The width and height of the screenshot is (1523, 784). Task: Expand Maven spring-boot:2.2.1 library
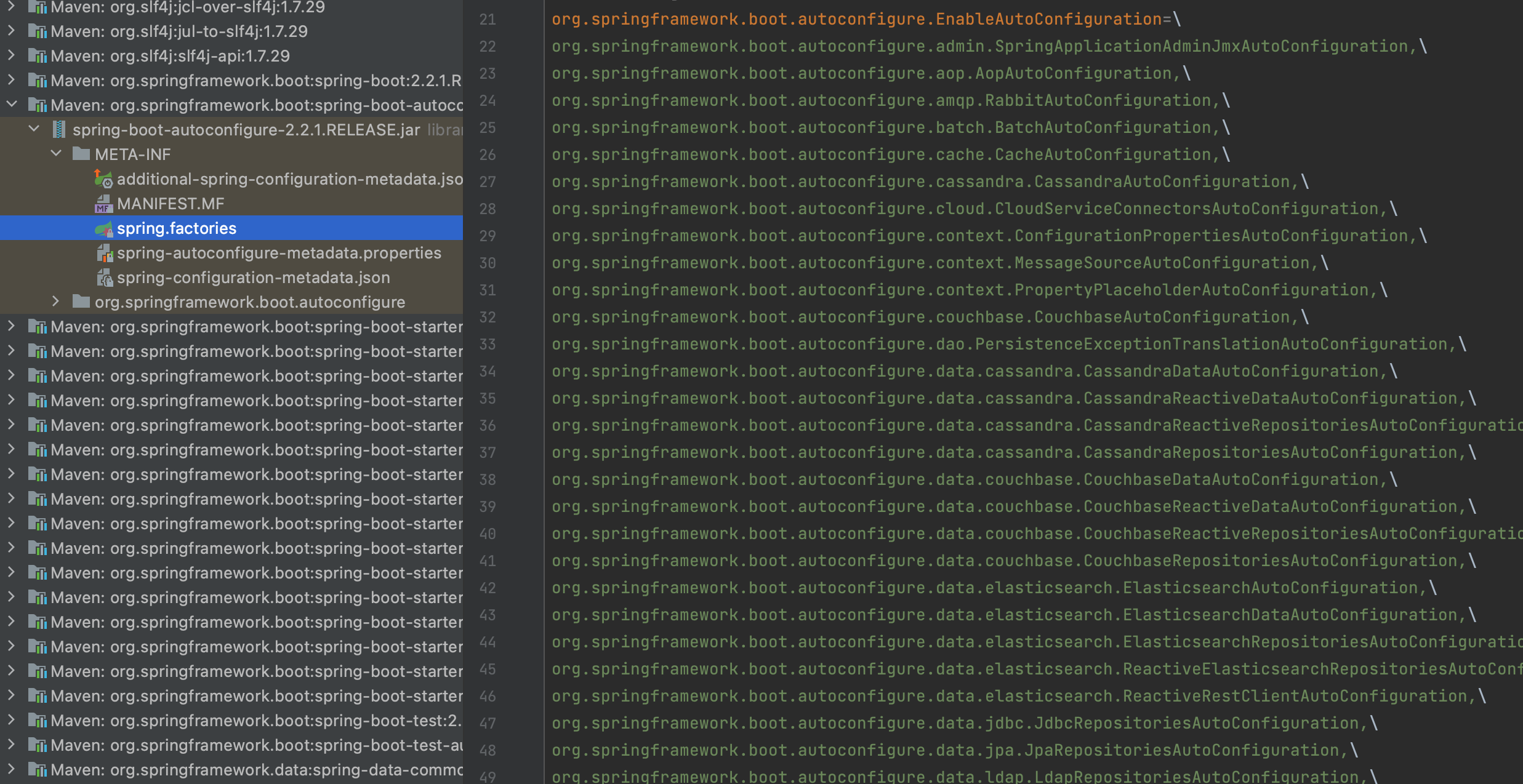pos(12,79)
